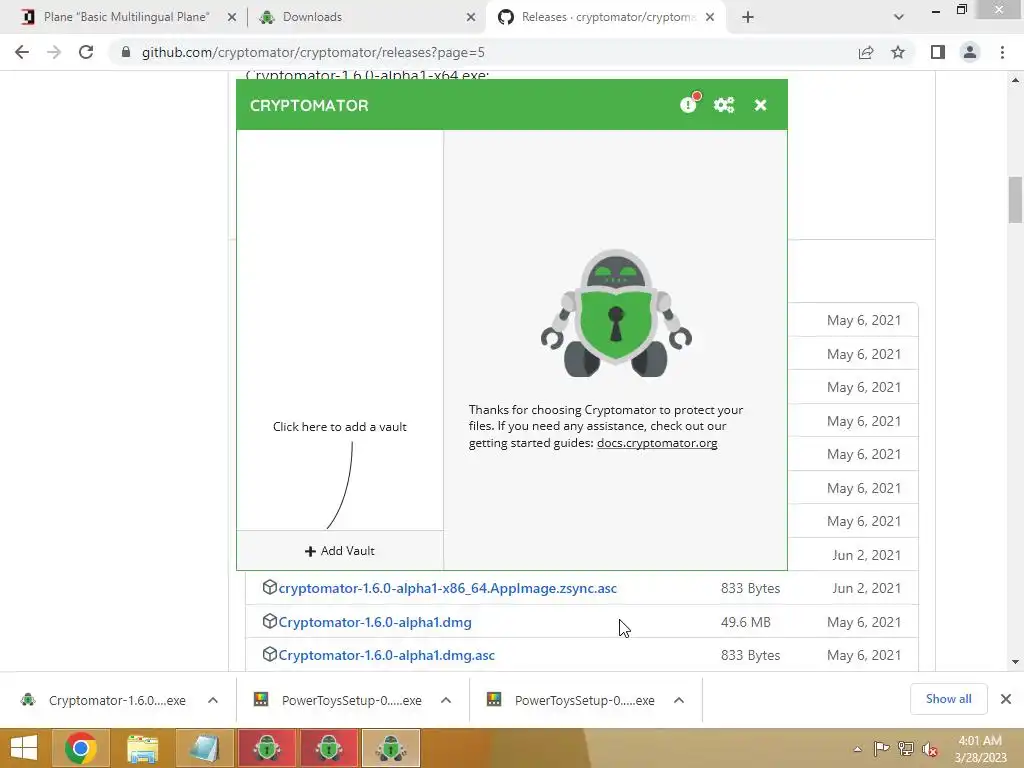Close the Downloads tab

point(471,18)
